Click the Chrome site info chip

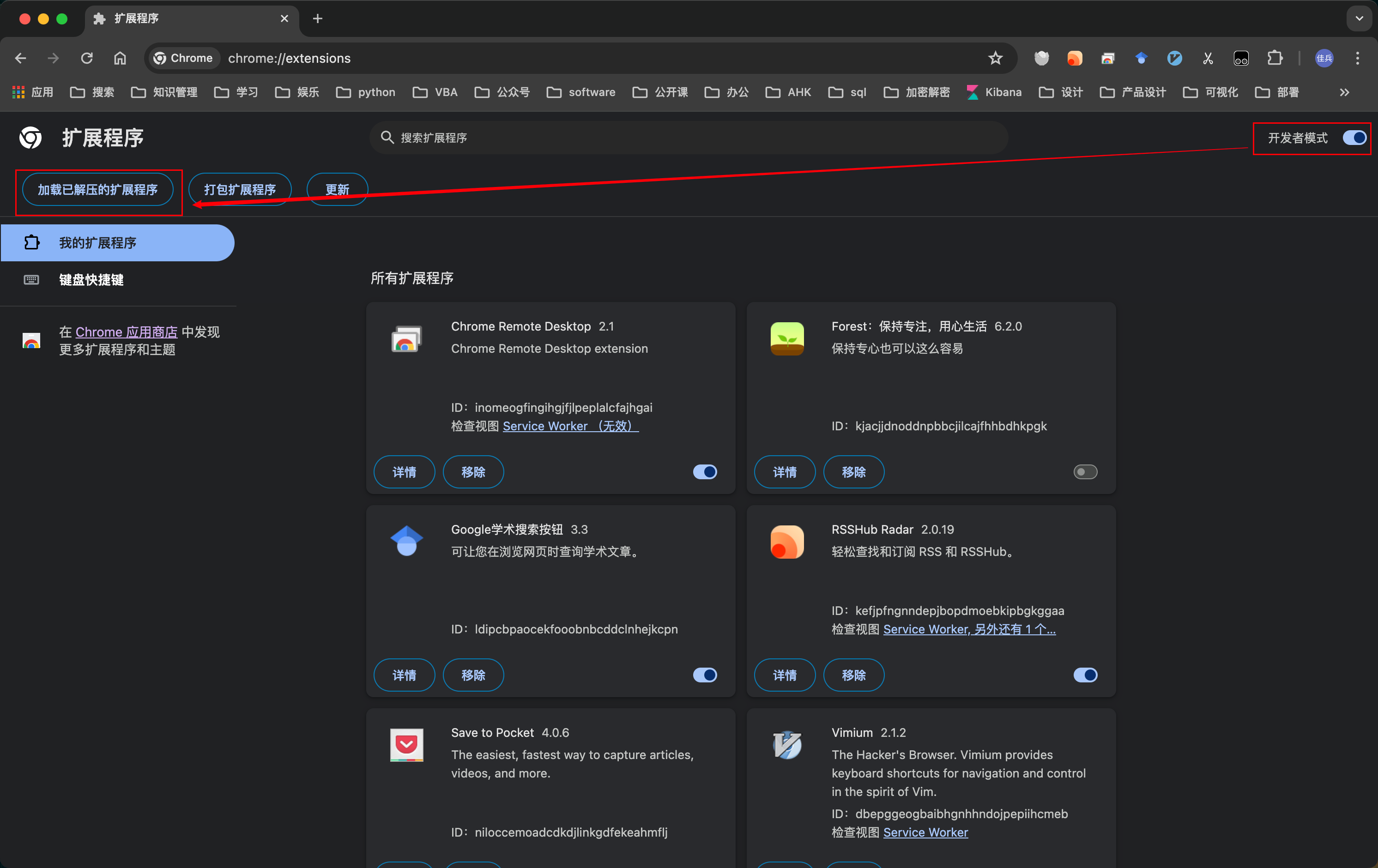[x=184, y=58]
